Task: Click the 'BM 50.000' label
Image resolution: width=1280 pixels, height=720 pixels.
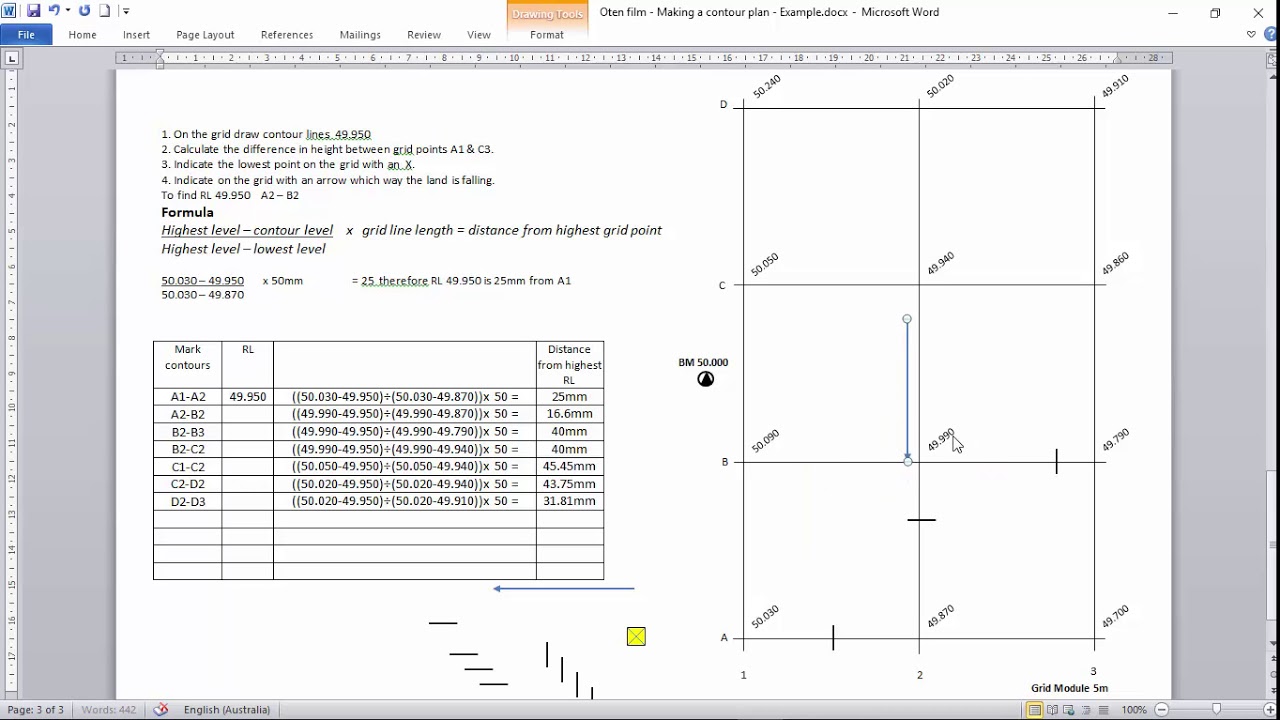Action: [x=703, y=362]
